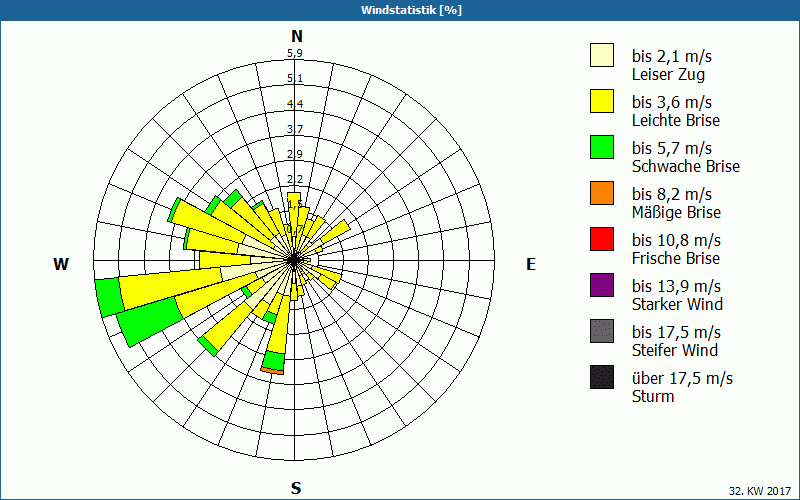Click the 'Schwache Brise' legend label
This screenshot has width=800, height=500.
click(686, 166)
